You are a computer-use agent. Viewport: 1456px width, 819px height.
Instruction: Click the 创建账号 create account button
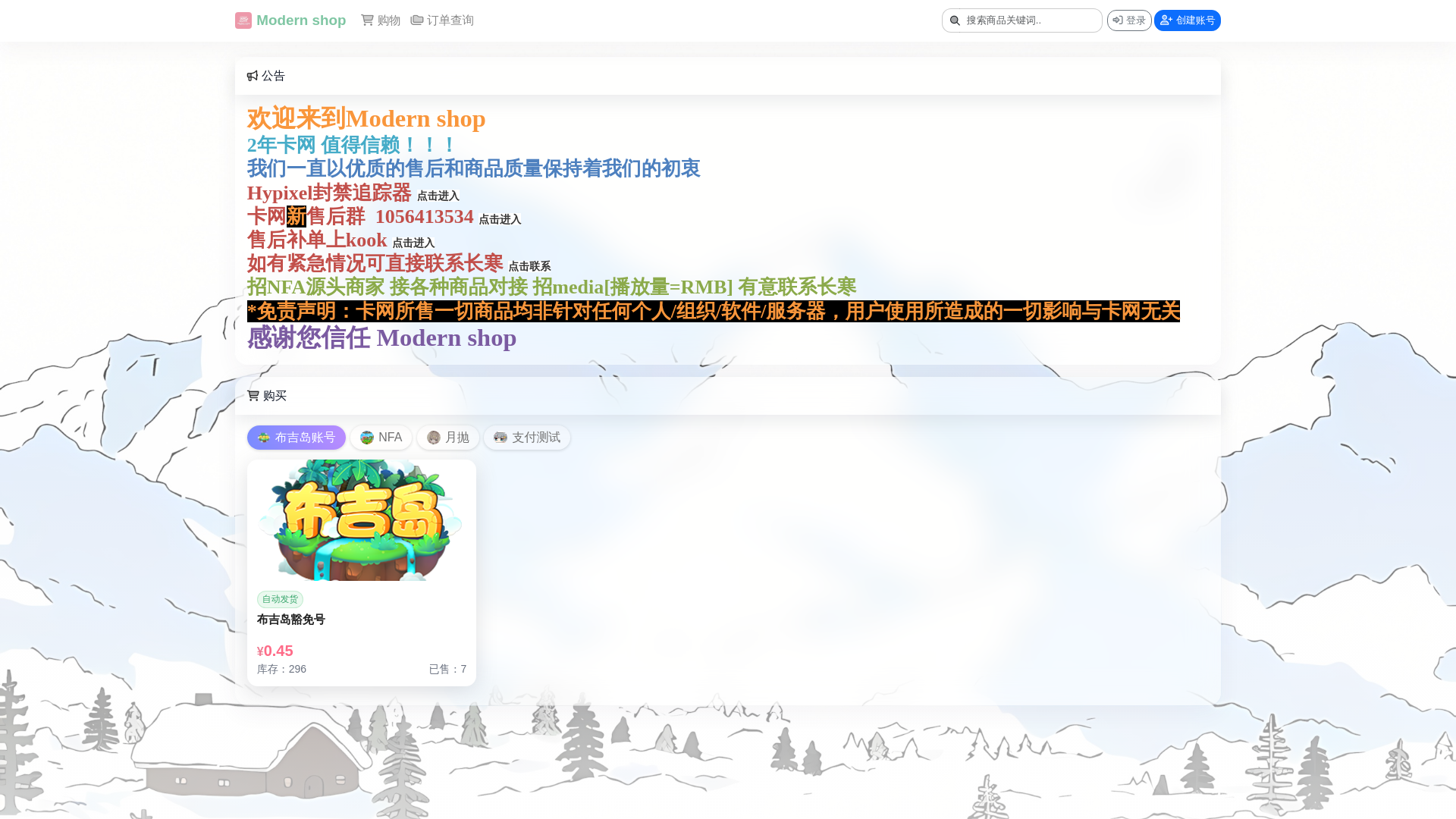(1188, 20)
